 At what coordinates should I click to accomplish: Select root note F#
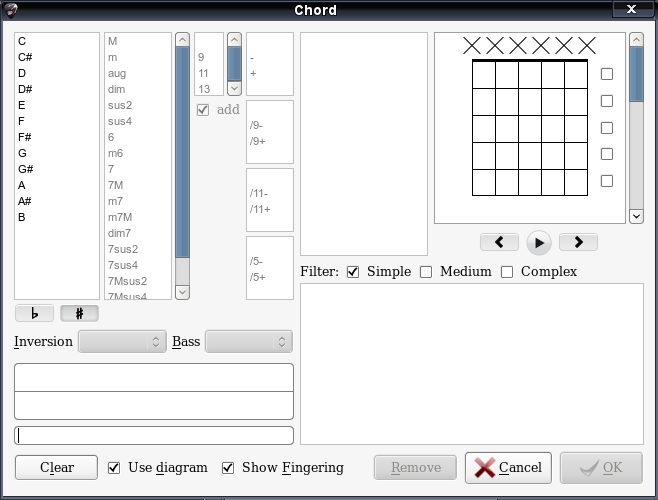click(57, 137)
